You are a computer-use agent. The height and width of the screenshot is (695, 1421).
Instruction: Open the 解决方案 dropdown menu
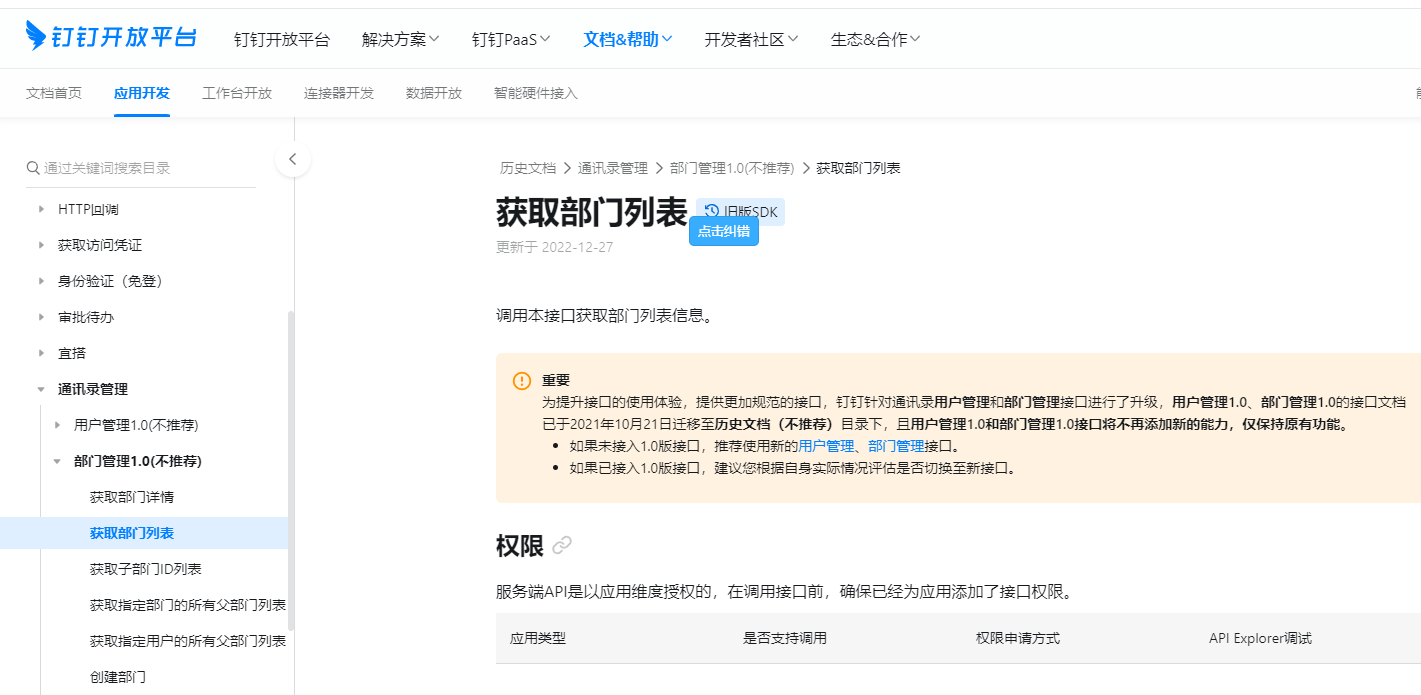[x=401, y=39]
